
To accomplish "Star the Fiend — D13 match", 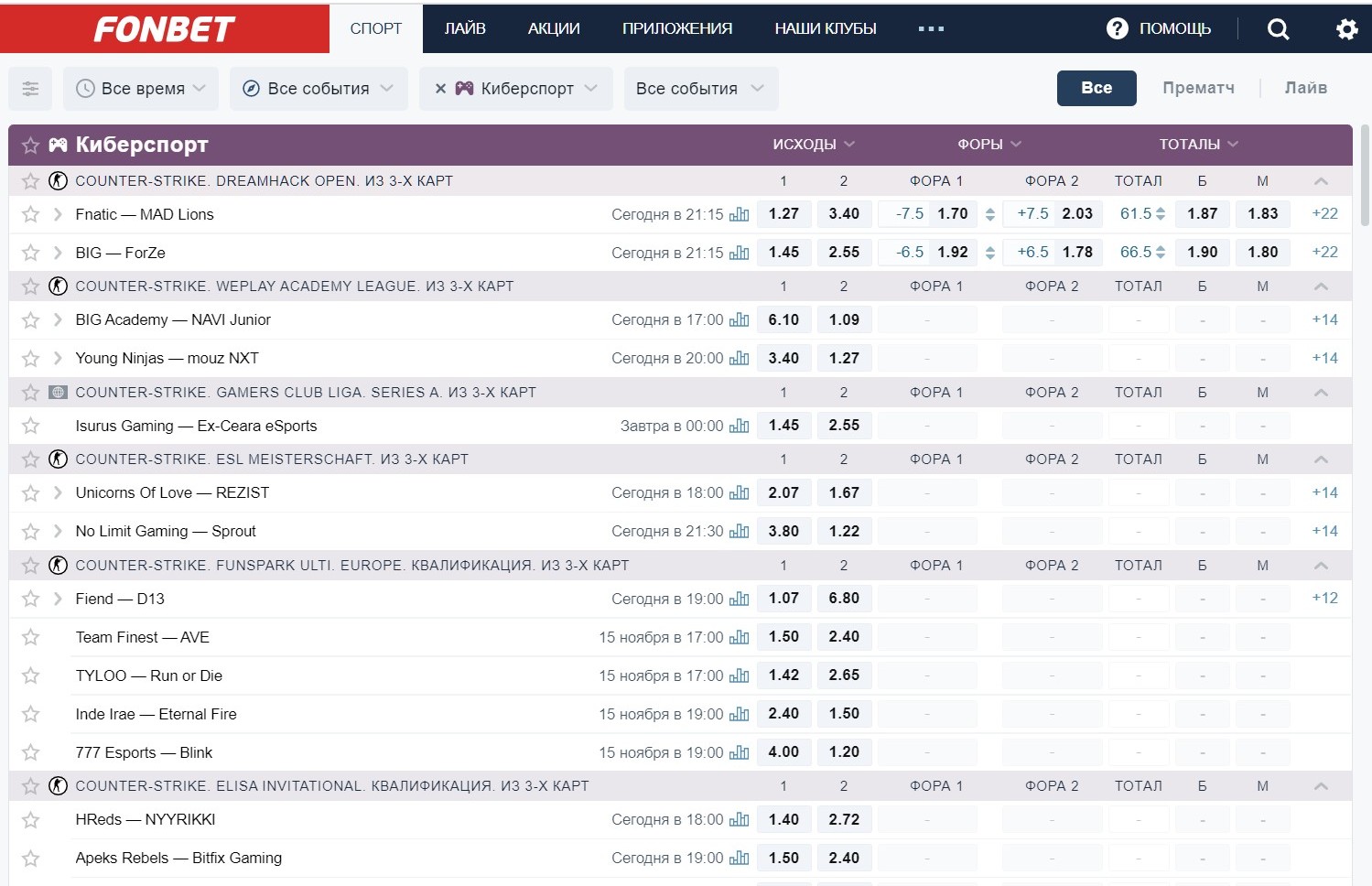I will 30,599.
